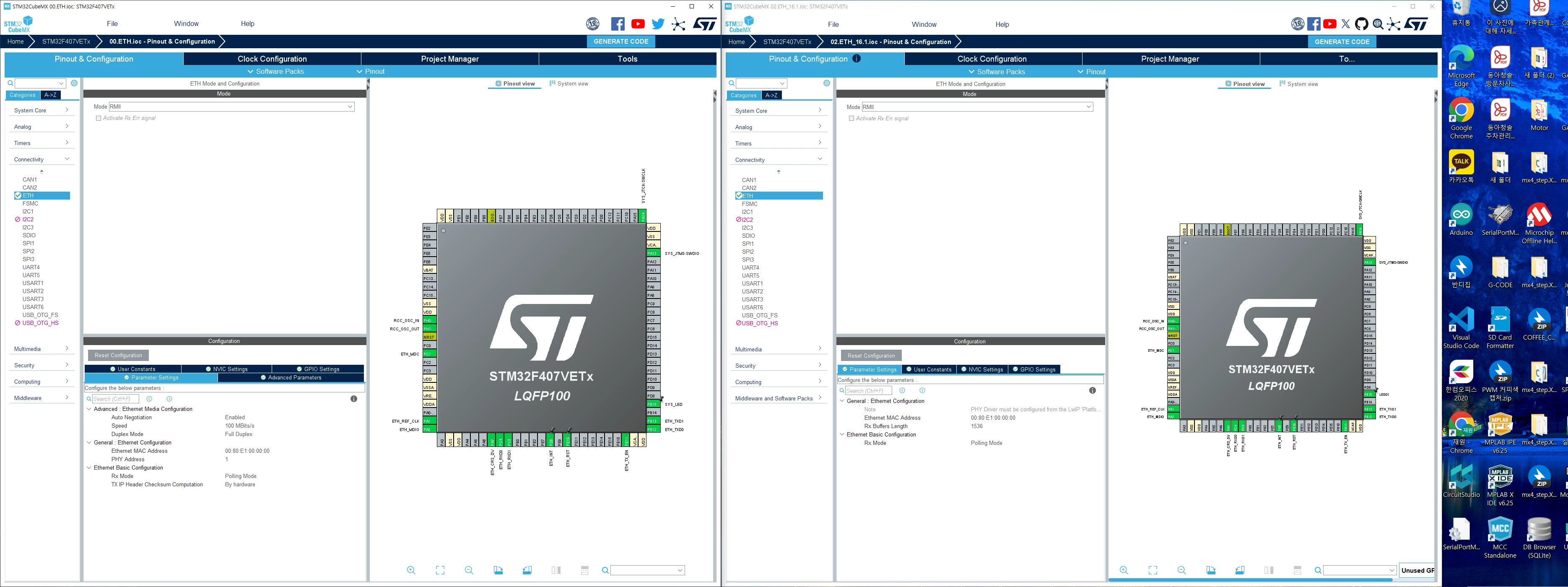Viewport: 1568px width, 587px height.
Task: Click STM32F407VETx breadcrumb in right window
Action: point(787,42)
